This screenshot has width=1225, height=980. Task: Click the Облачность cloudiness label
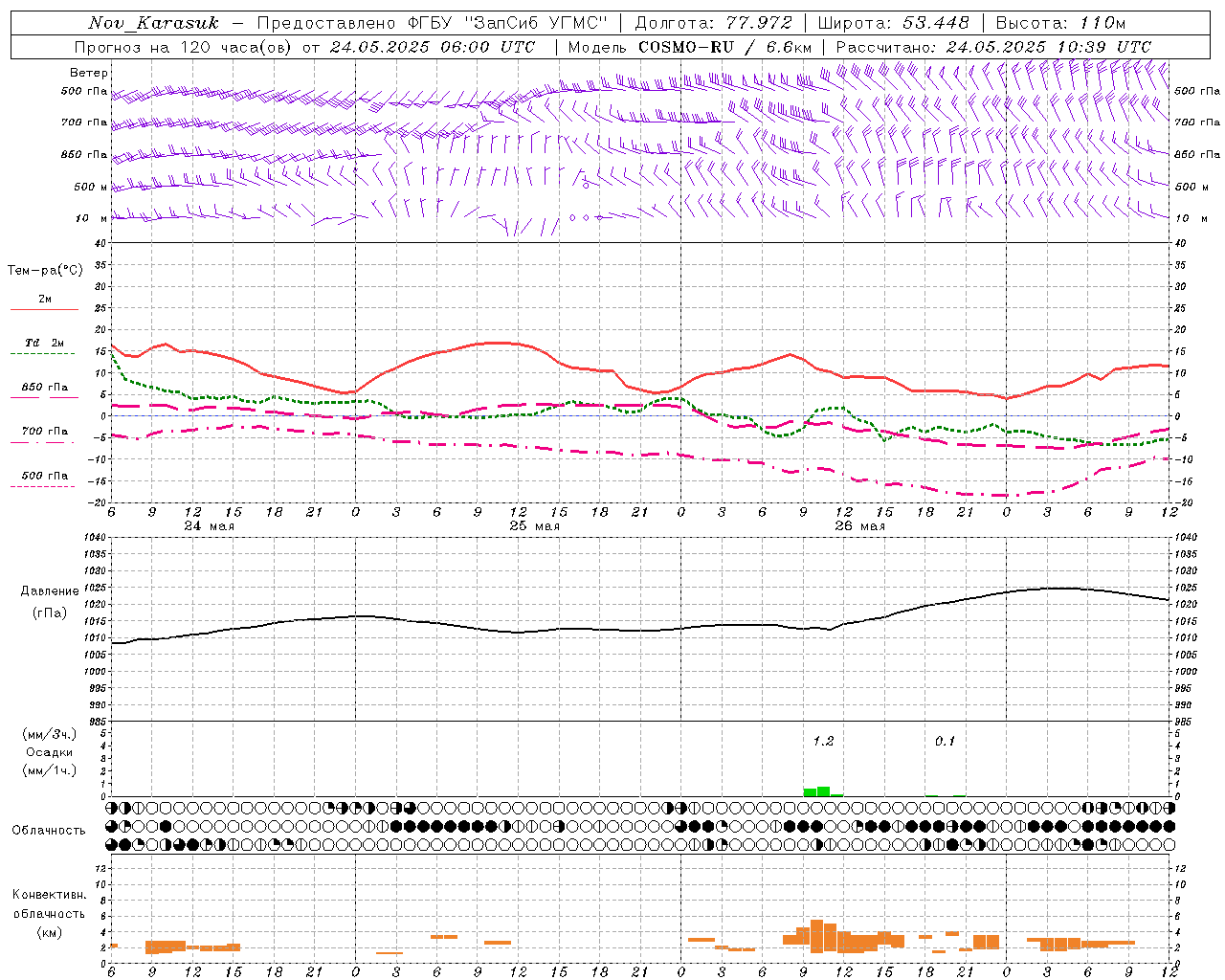[x=49, y=830]
